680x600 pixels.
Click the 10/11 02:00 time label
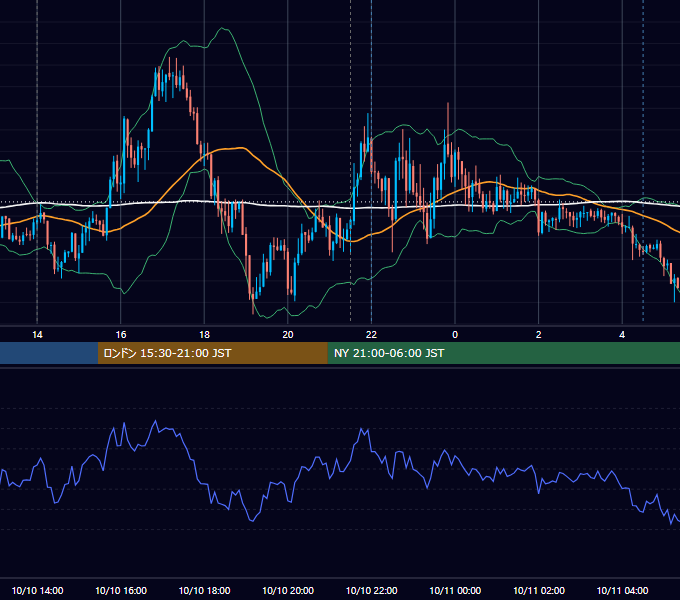point(539,590)
